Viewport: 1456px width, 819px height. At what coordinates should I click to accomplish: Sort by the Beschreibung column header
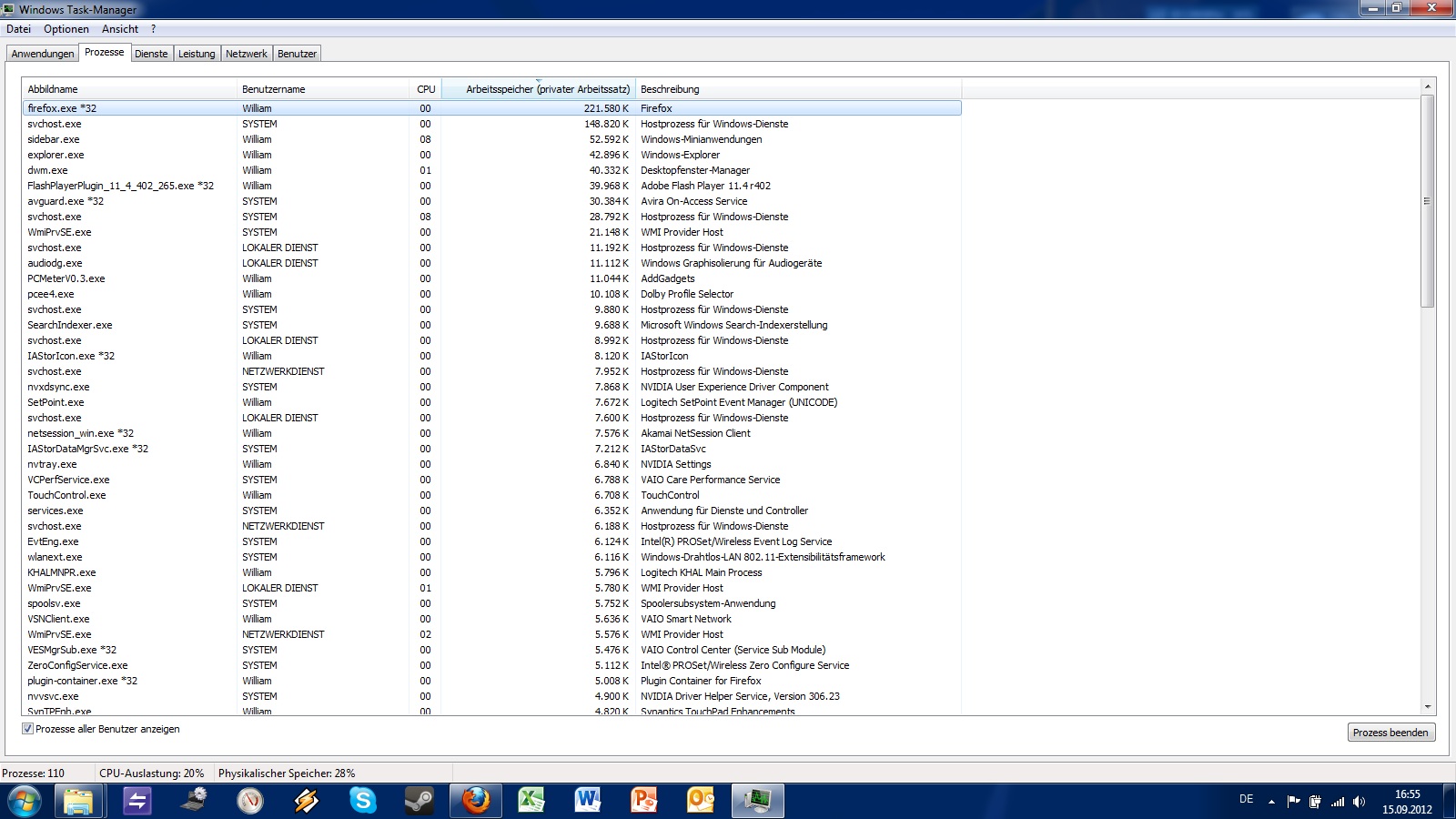[798, 89]
